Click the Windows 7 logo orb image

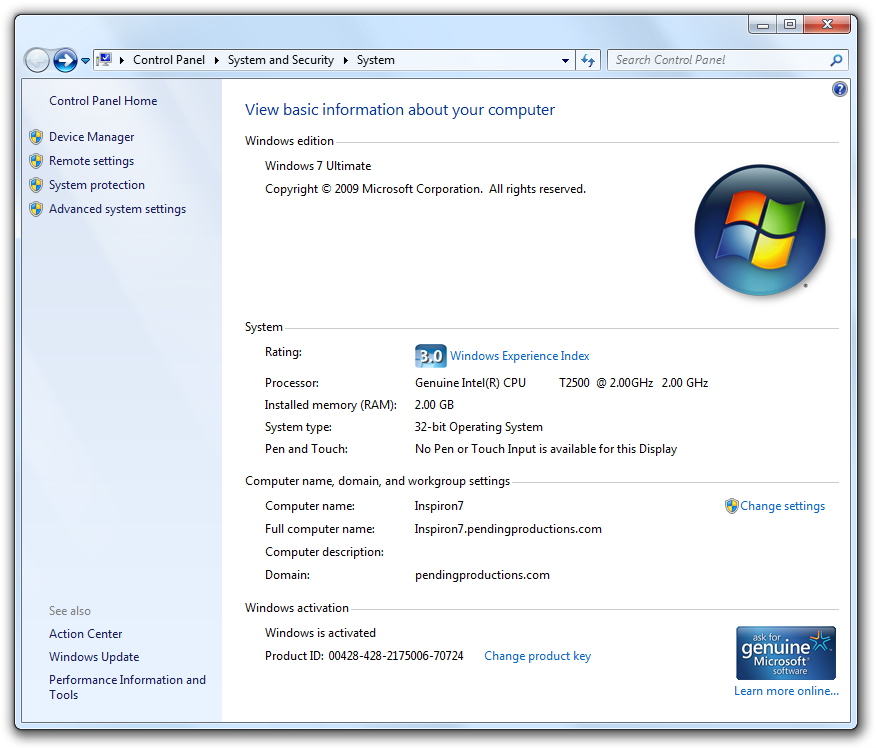click(760, 230)
